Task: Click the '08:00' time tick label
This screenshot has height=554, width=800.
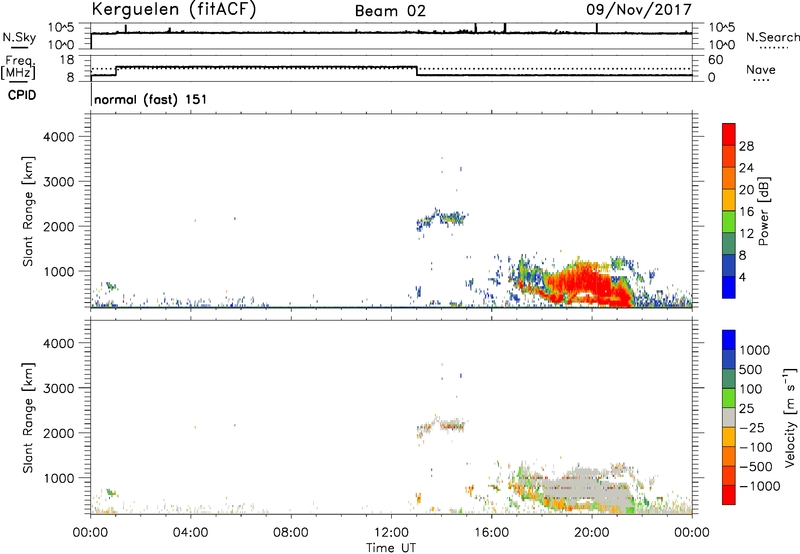Action: tap(291, 533)
